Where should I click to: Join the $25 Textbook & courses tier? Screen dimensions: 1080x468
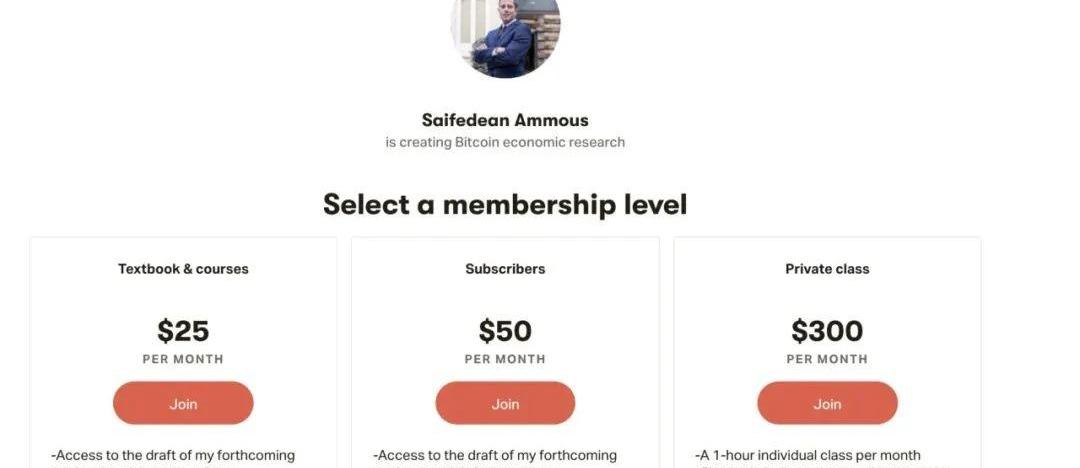[183, 404]
